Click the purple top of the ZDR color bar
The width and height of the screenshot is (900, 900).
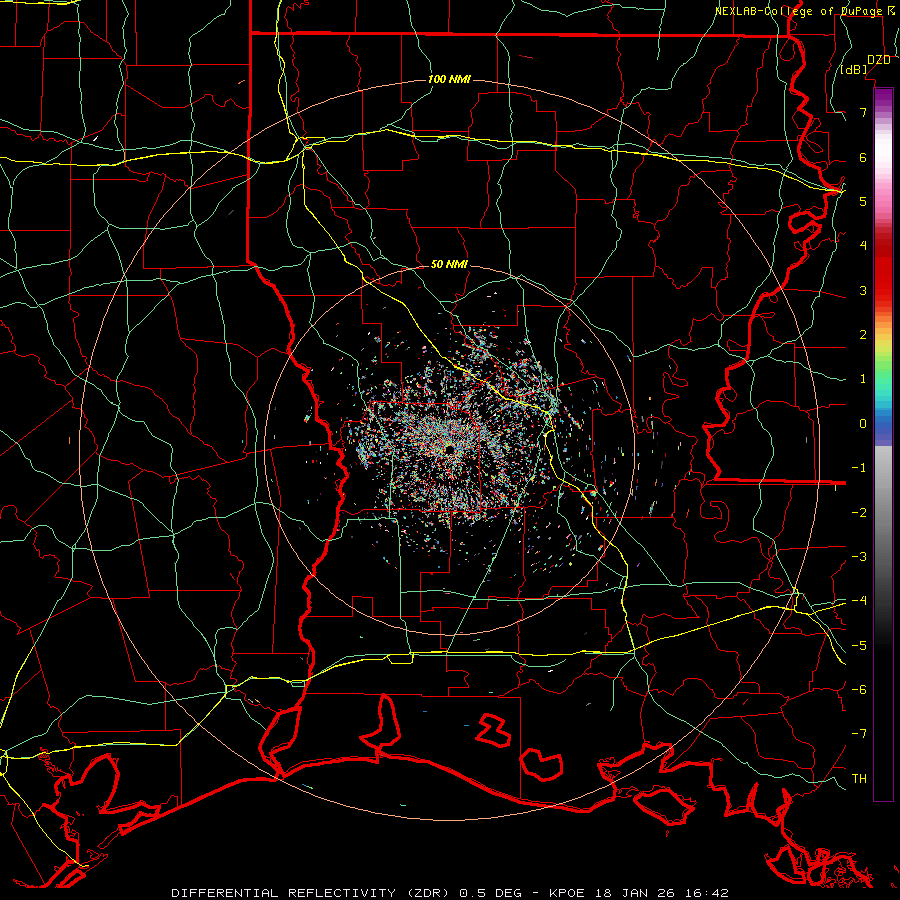(883, 98)
